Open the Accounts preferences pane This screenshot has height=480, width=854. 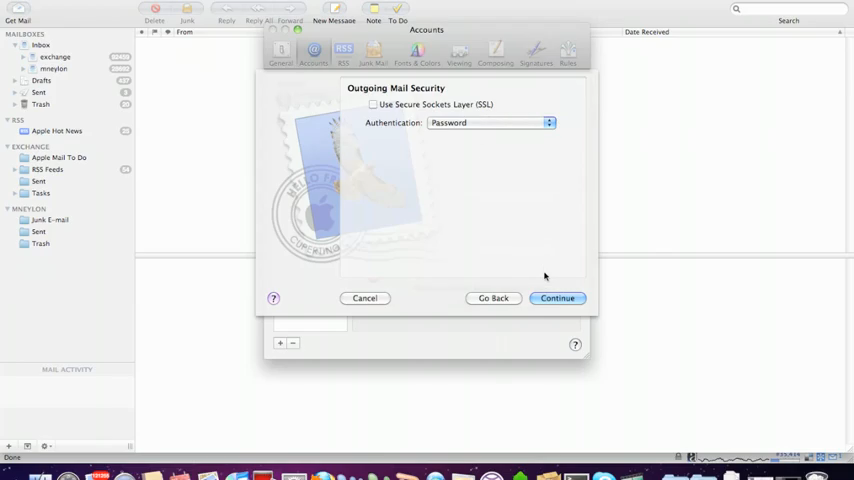point(314,53)
